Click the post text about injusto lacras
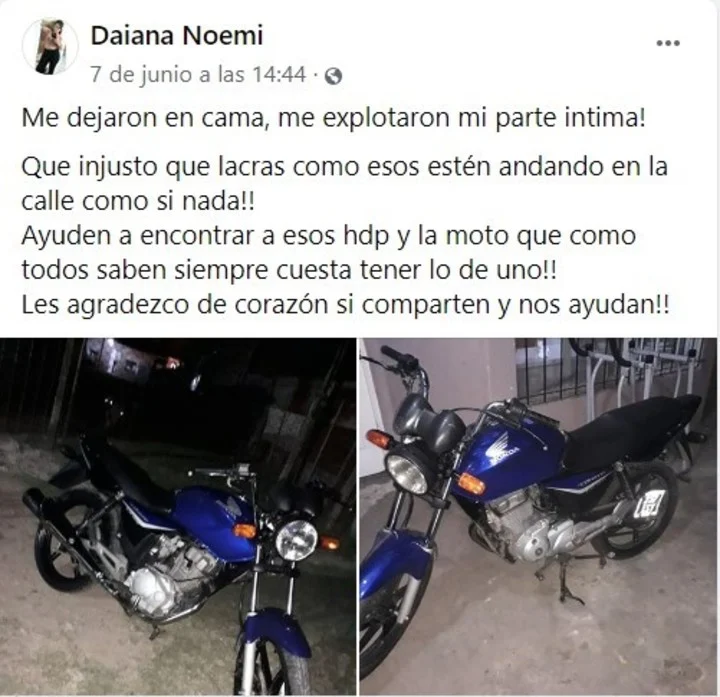 (344, 184)
